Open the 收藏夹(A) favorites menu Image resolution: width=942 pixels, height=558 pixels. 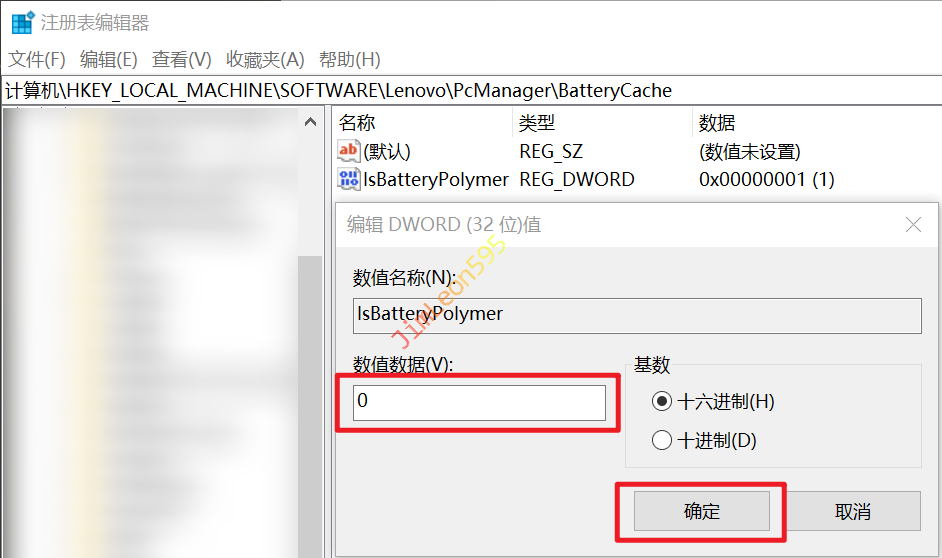pyautogui.click(x=265, y=60)
